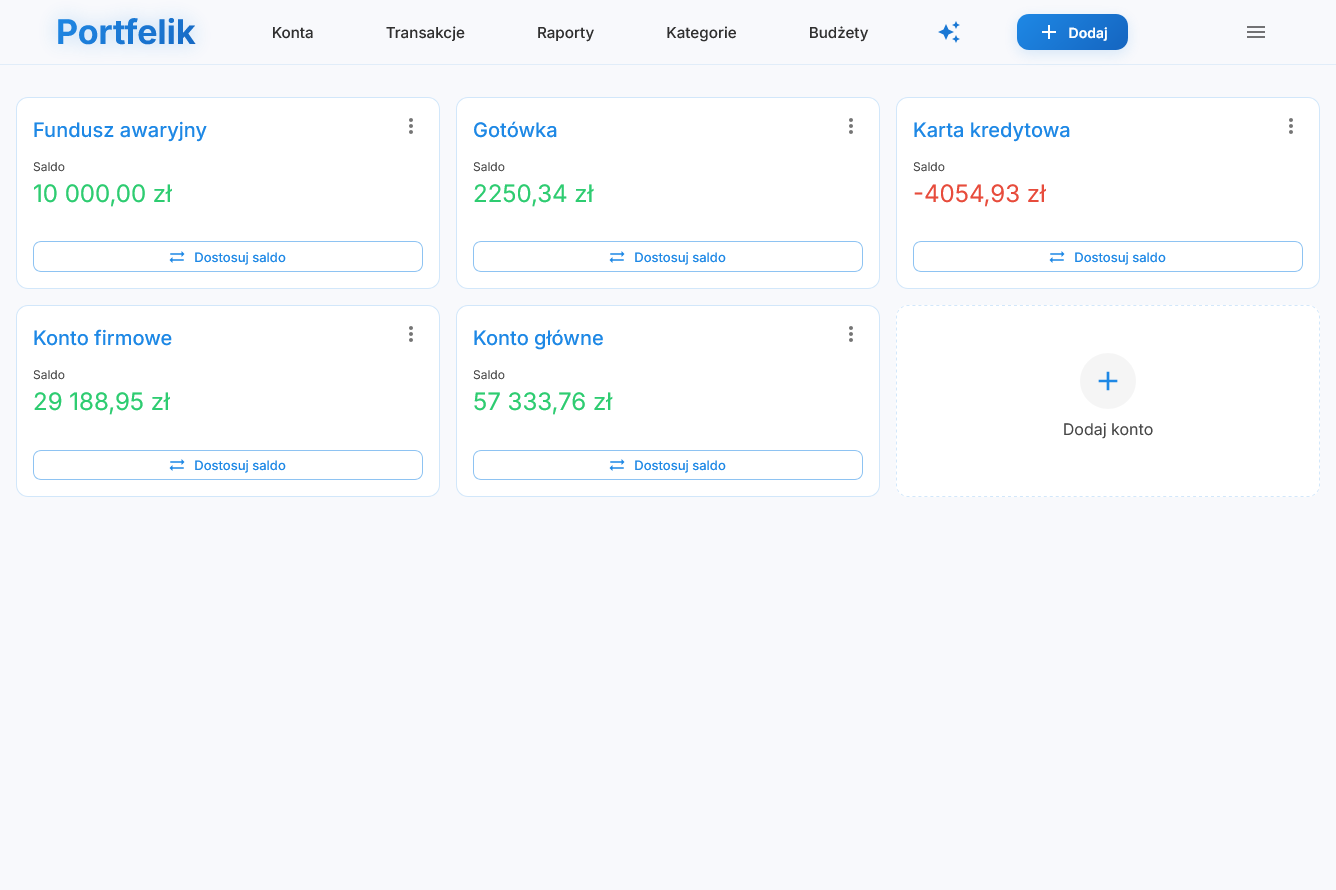Switch to the Raporty section

[565, 32]
